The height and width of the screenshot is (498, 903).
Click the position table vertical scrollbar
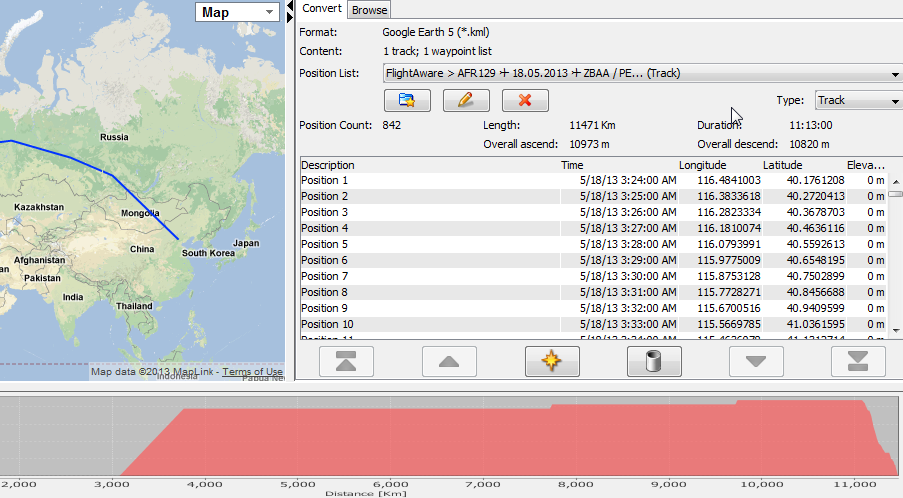point(895,250)
